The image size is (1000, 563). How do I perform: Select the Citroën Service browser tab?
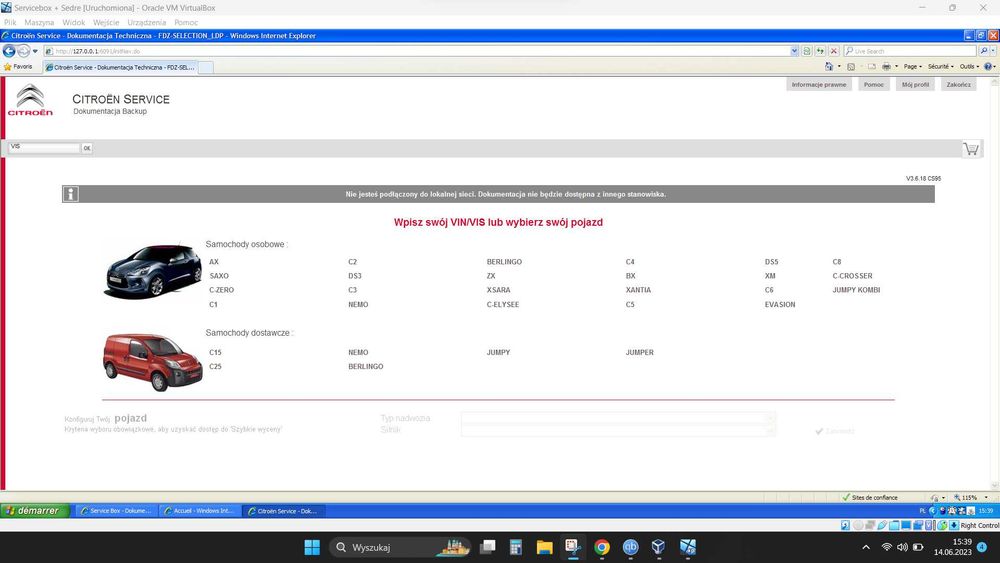click(x=120, y=67)
